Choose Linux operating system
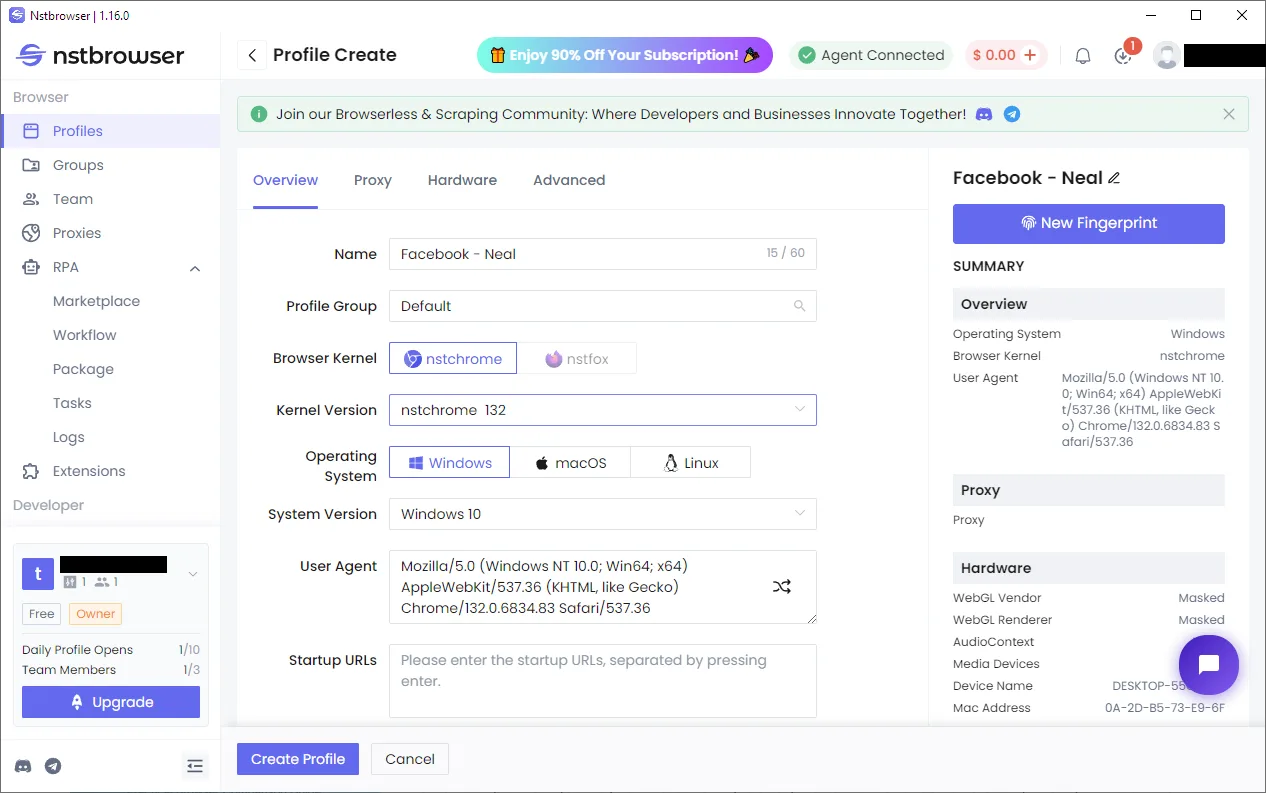 click(x=690, y=462)
